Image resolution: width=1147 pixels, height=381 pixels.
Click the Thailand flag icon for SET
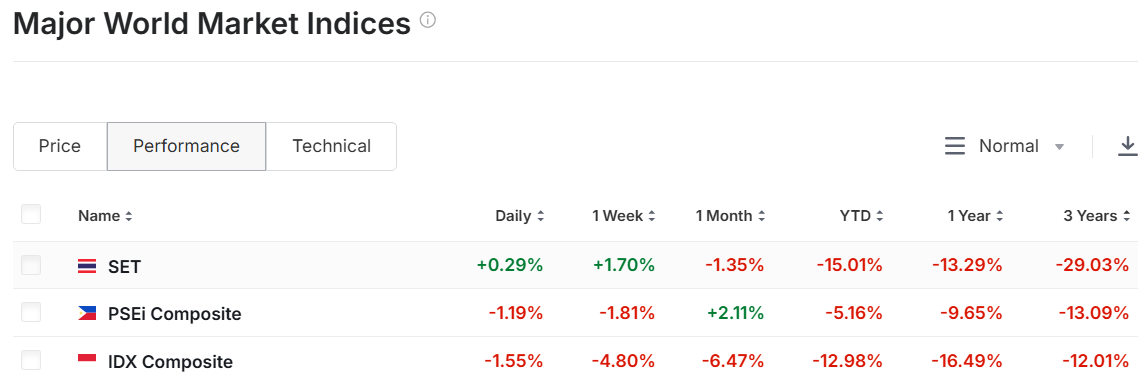pyautogui.click(x=87, y=266)
